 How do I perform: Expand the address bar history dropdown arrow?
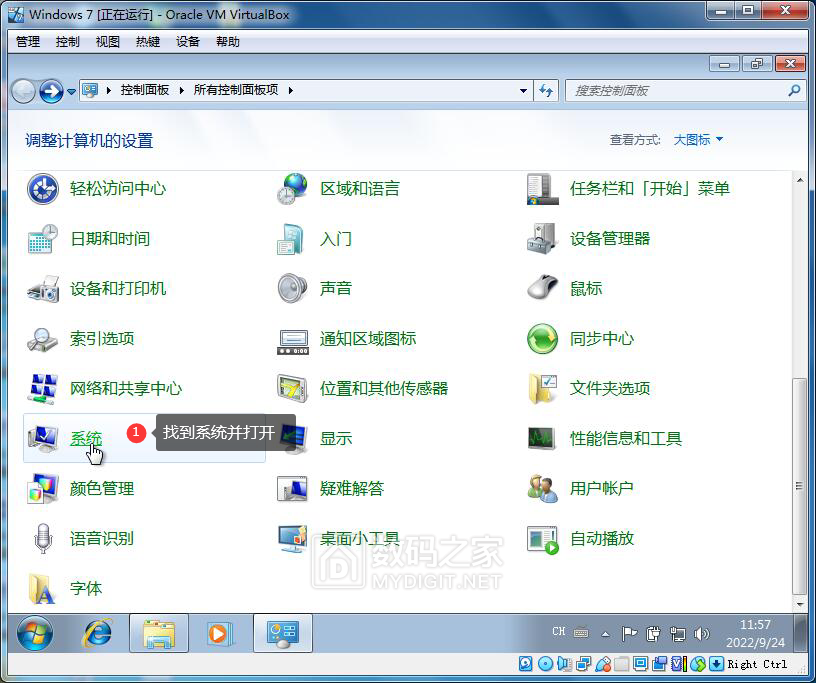tap(524, 90)
